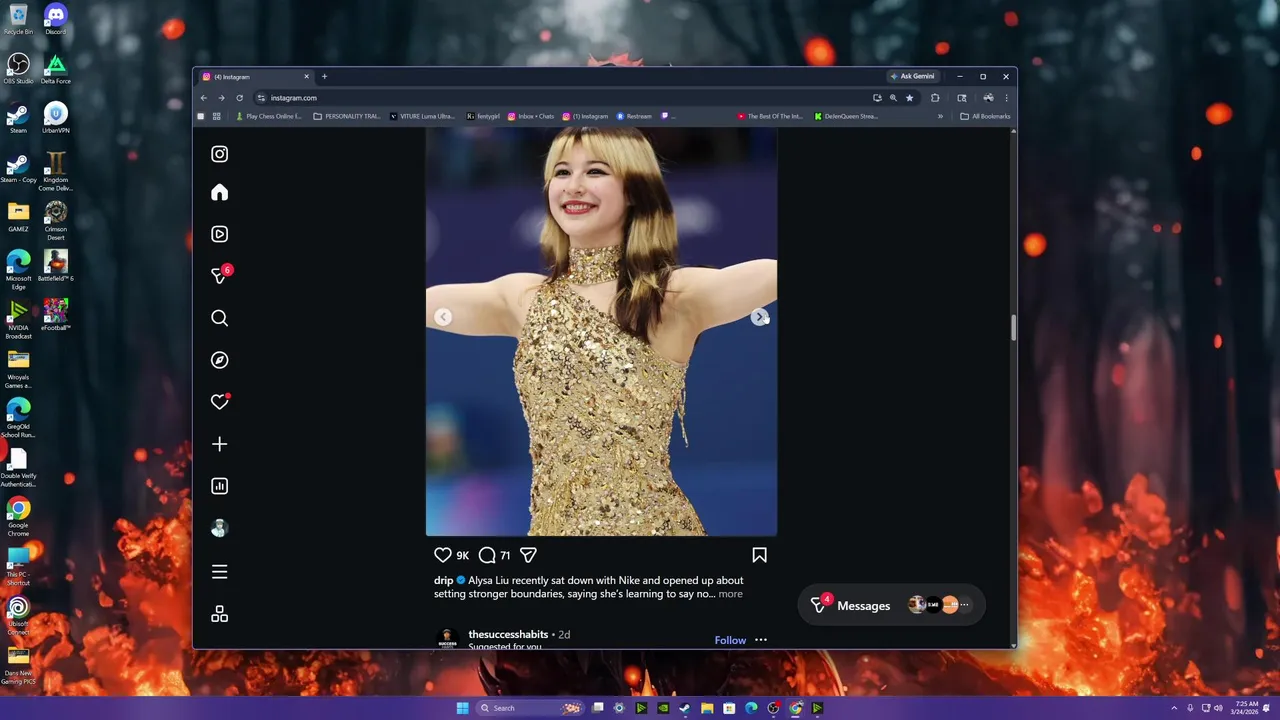1280x720 pixels.
Task: Open File Explorer from the taskbar
Action: coord(707,708)
